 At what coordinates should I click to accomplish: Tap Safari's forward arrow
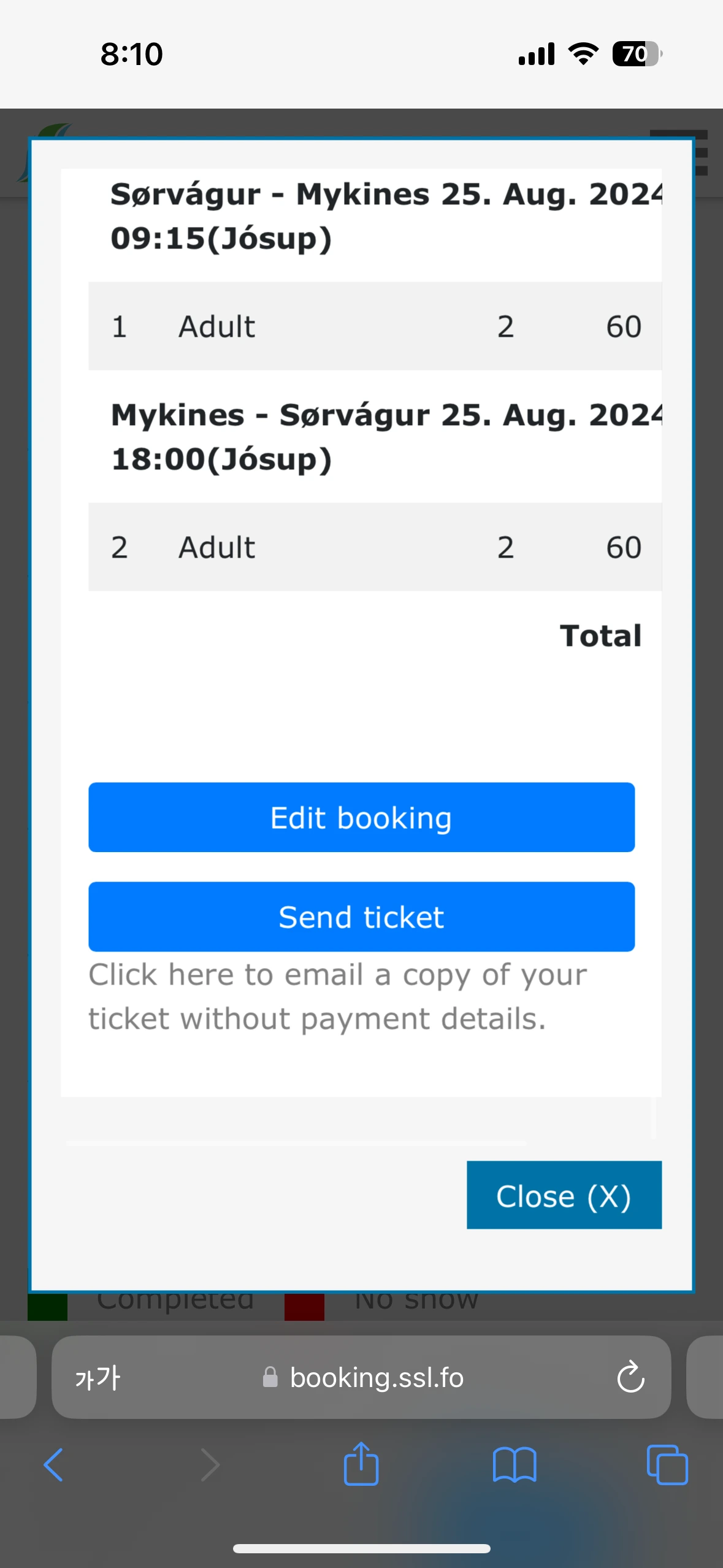(x=210, y=1465)
